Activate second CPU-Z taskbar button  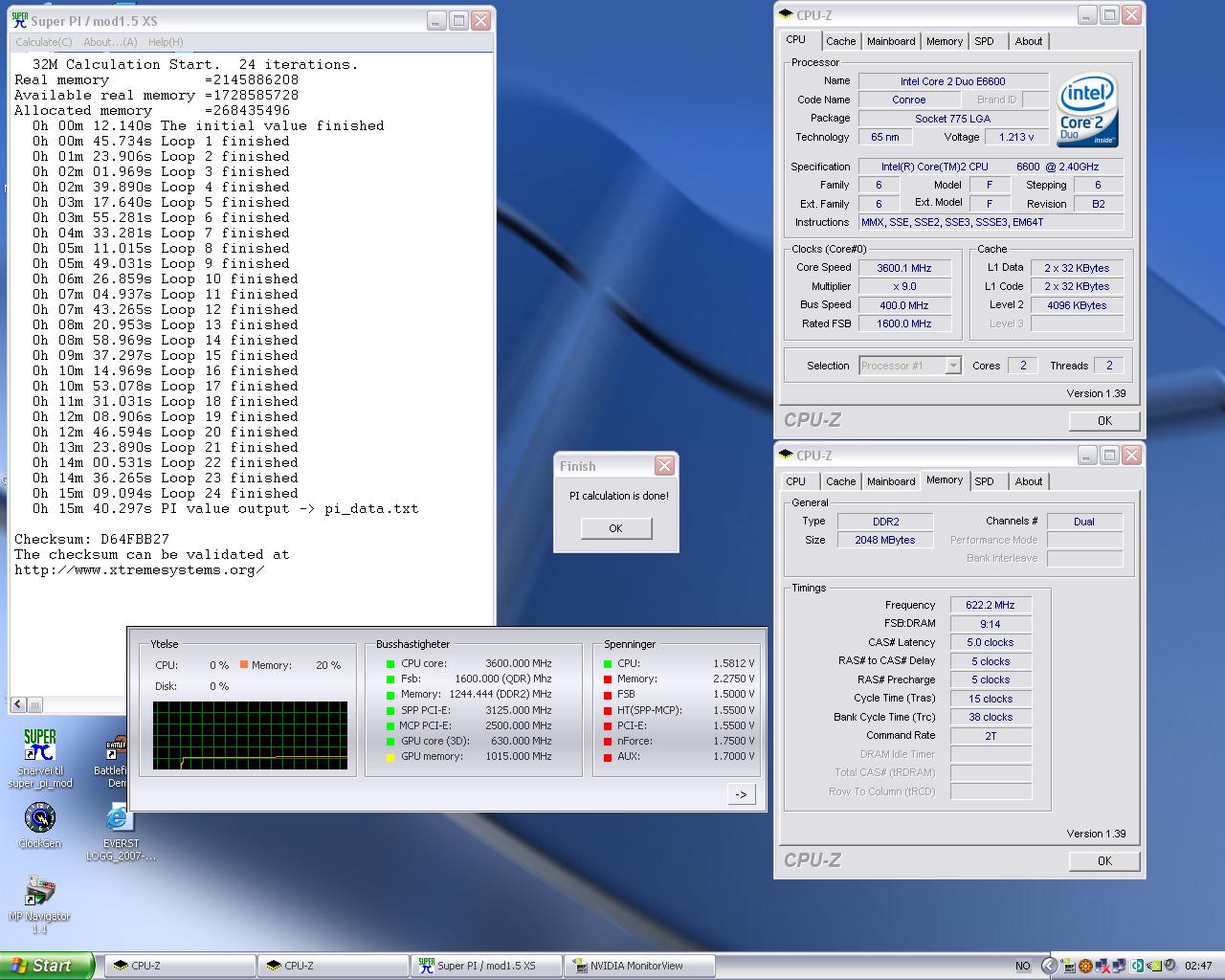[x=332, y=966]
